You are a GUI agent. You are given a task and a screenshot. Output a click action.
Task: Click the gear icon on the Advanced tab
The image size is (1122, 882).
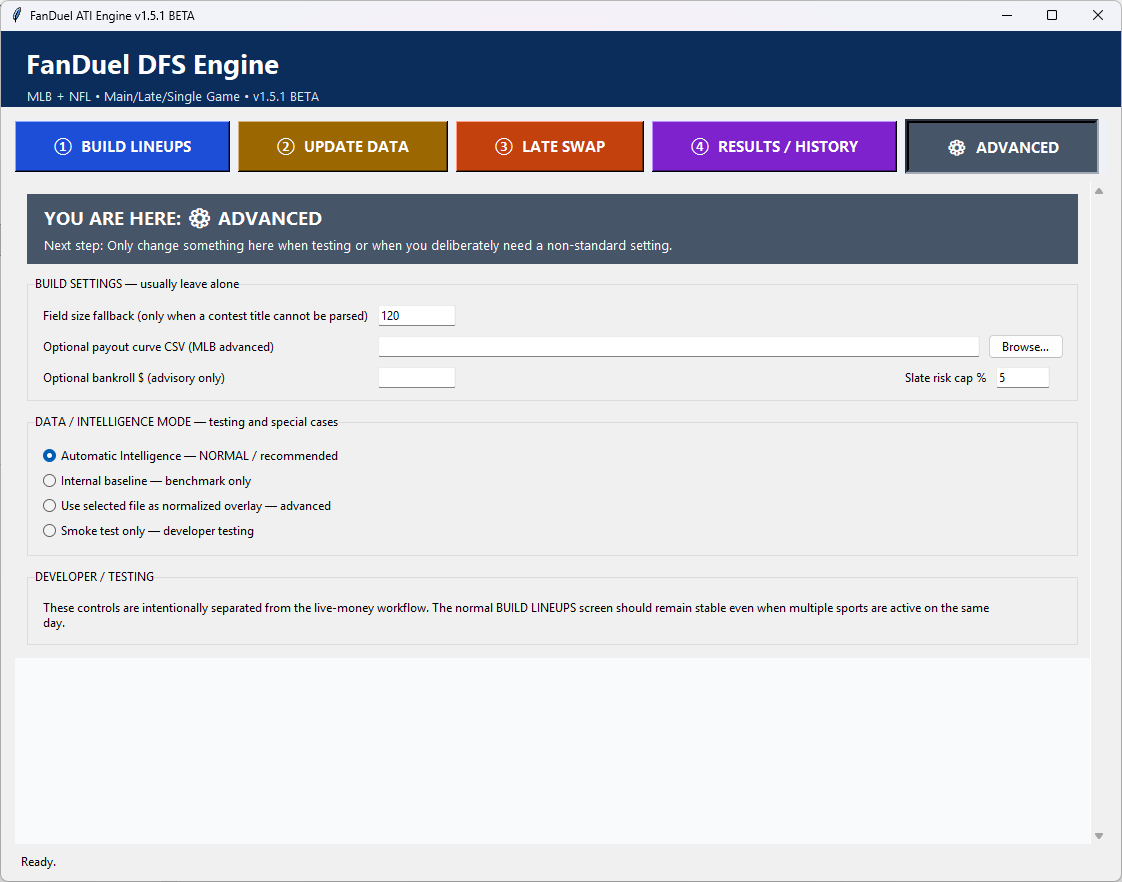[x=957, y=147]
